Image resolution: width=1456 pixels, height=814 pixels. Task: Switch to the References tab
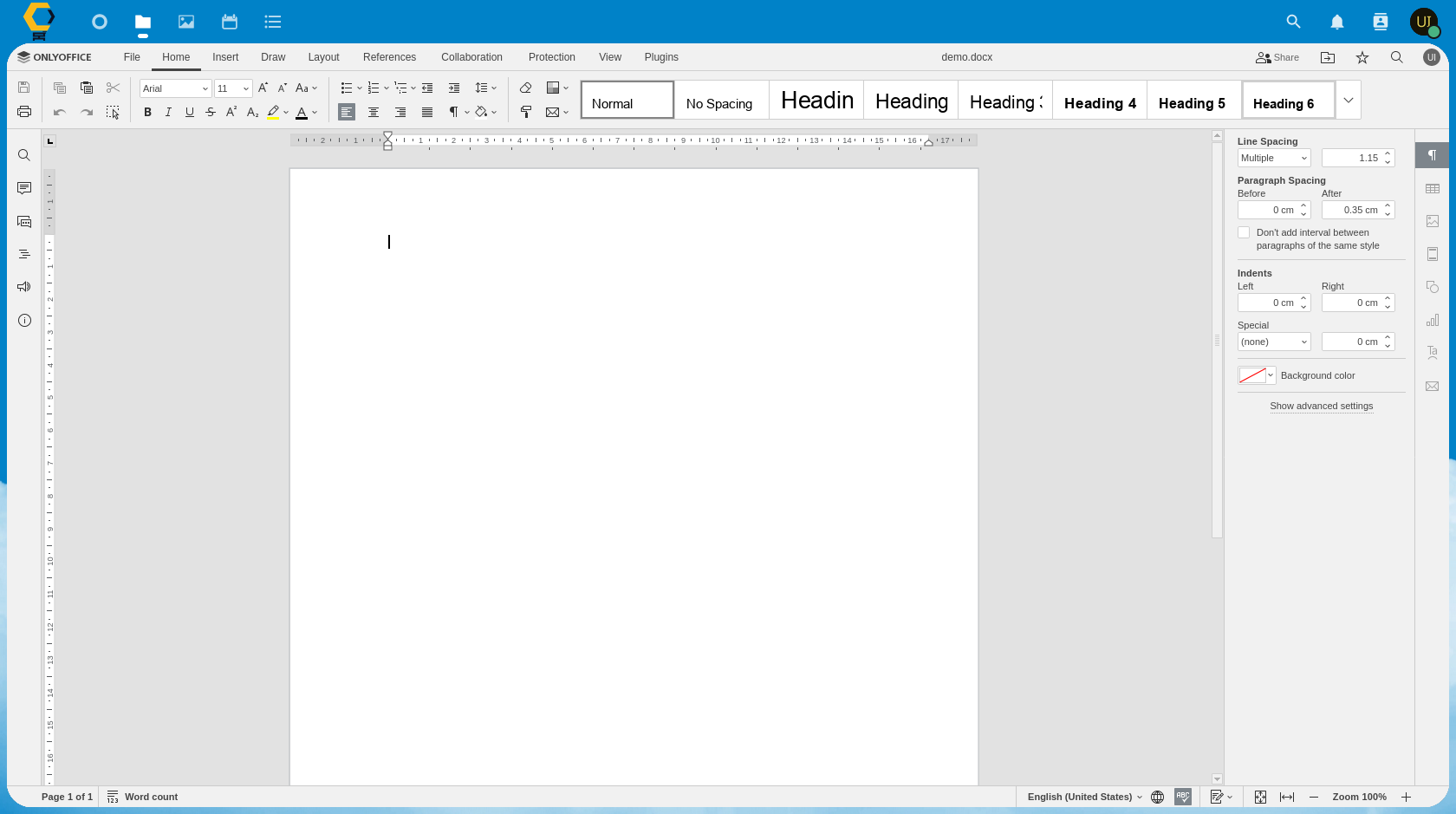(389, 57)
